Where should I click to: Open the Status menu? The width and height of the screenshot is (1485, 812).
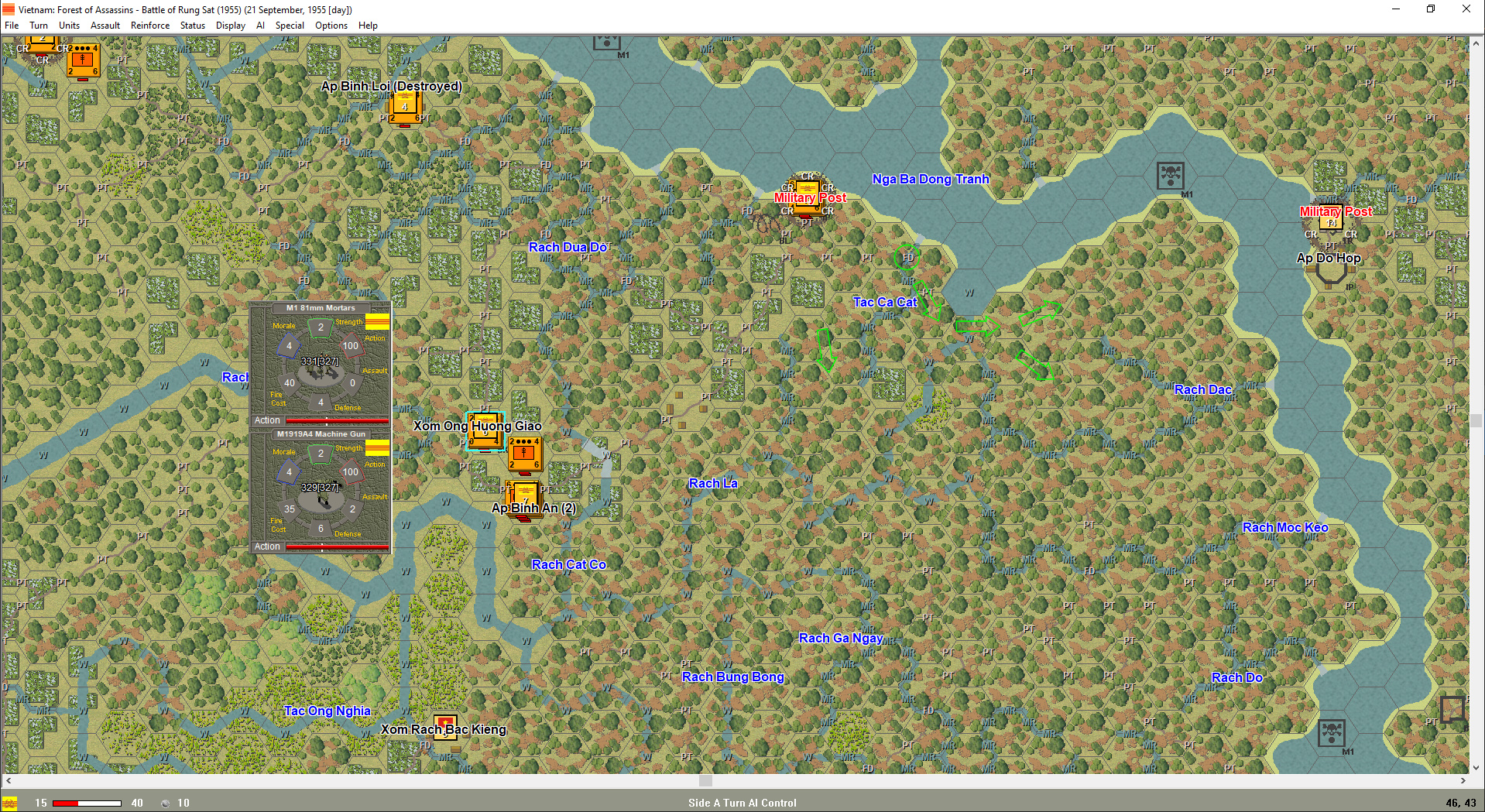(x=193, y=26)
